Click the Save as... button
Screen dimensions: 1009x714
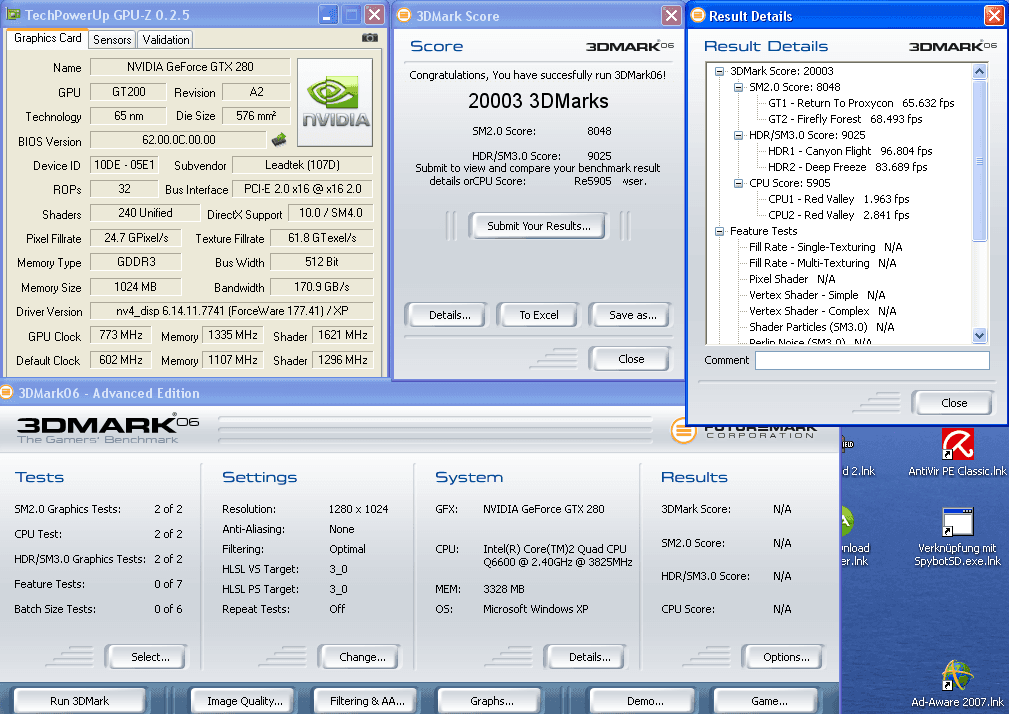[x=633, y=315]
